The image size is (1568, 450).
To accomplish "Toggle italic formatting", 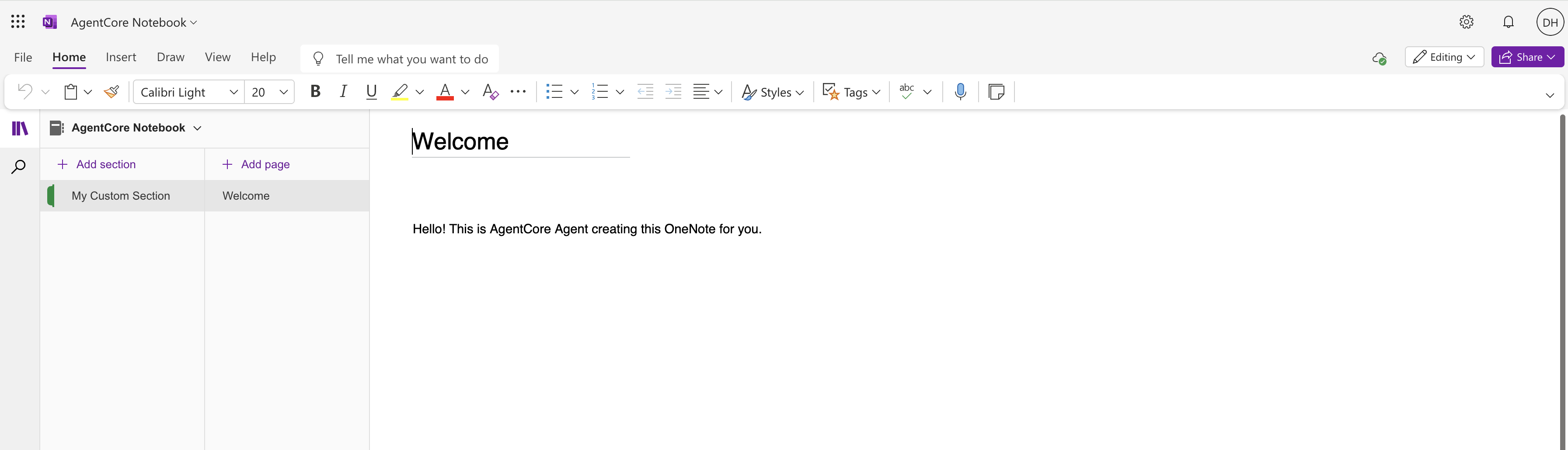I will coord(343,91).
